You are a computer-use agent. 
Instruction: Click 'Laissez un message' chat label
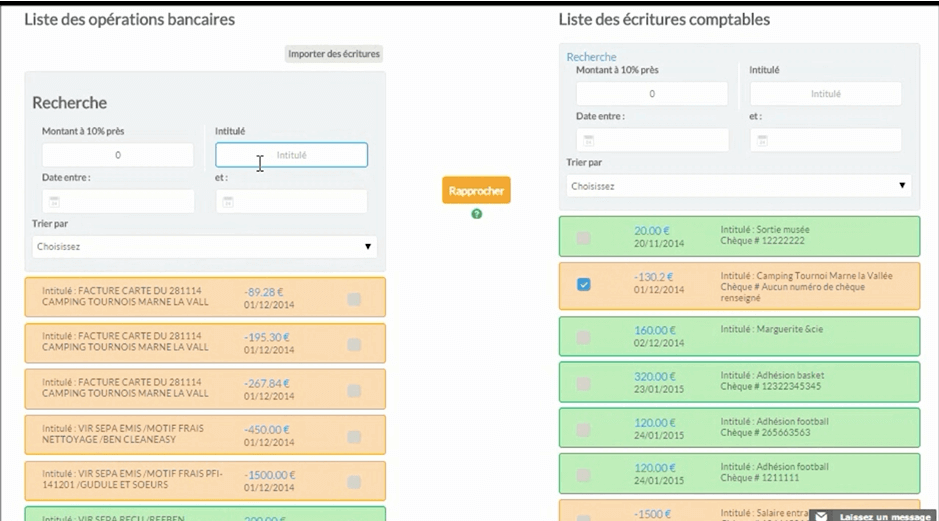[x=885, y=517]
